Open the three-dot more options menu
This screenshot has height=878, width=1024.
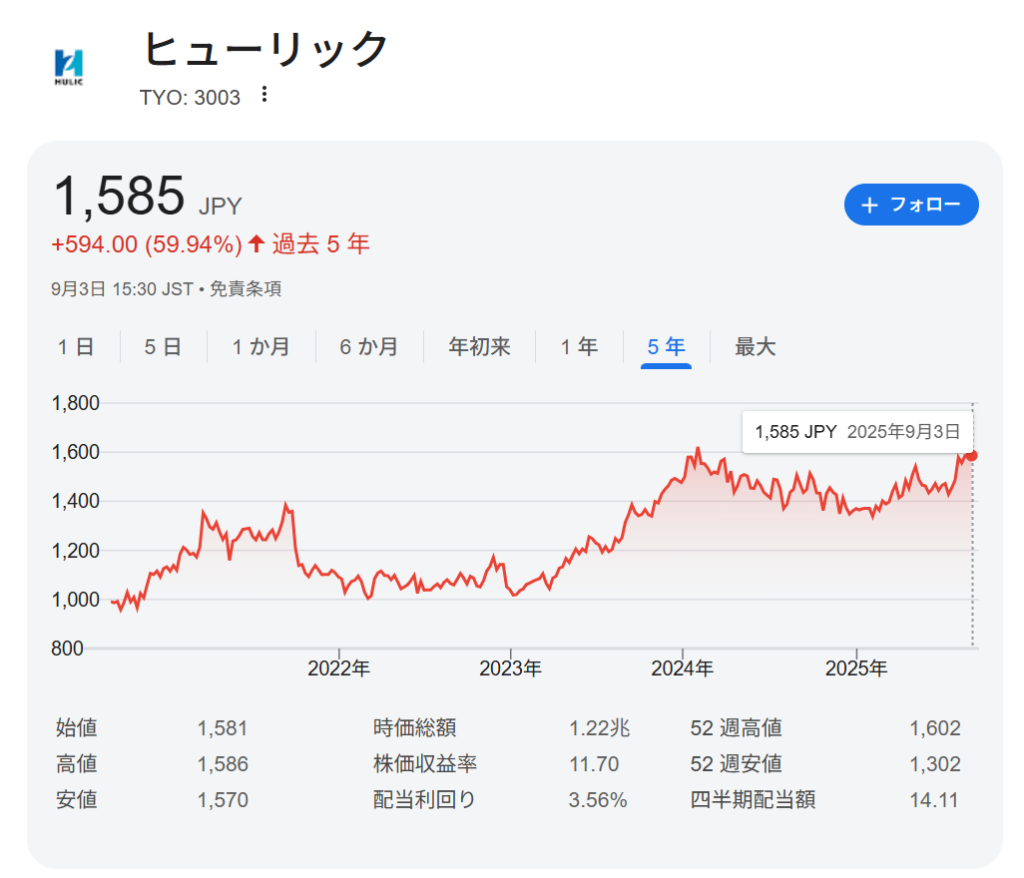(x=264, y=94)
